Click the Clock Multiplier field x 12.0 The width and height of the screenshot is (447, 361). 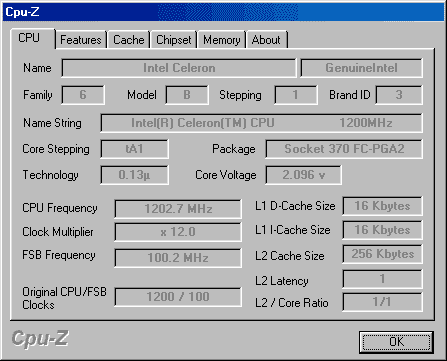tap(178, 232)
